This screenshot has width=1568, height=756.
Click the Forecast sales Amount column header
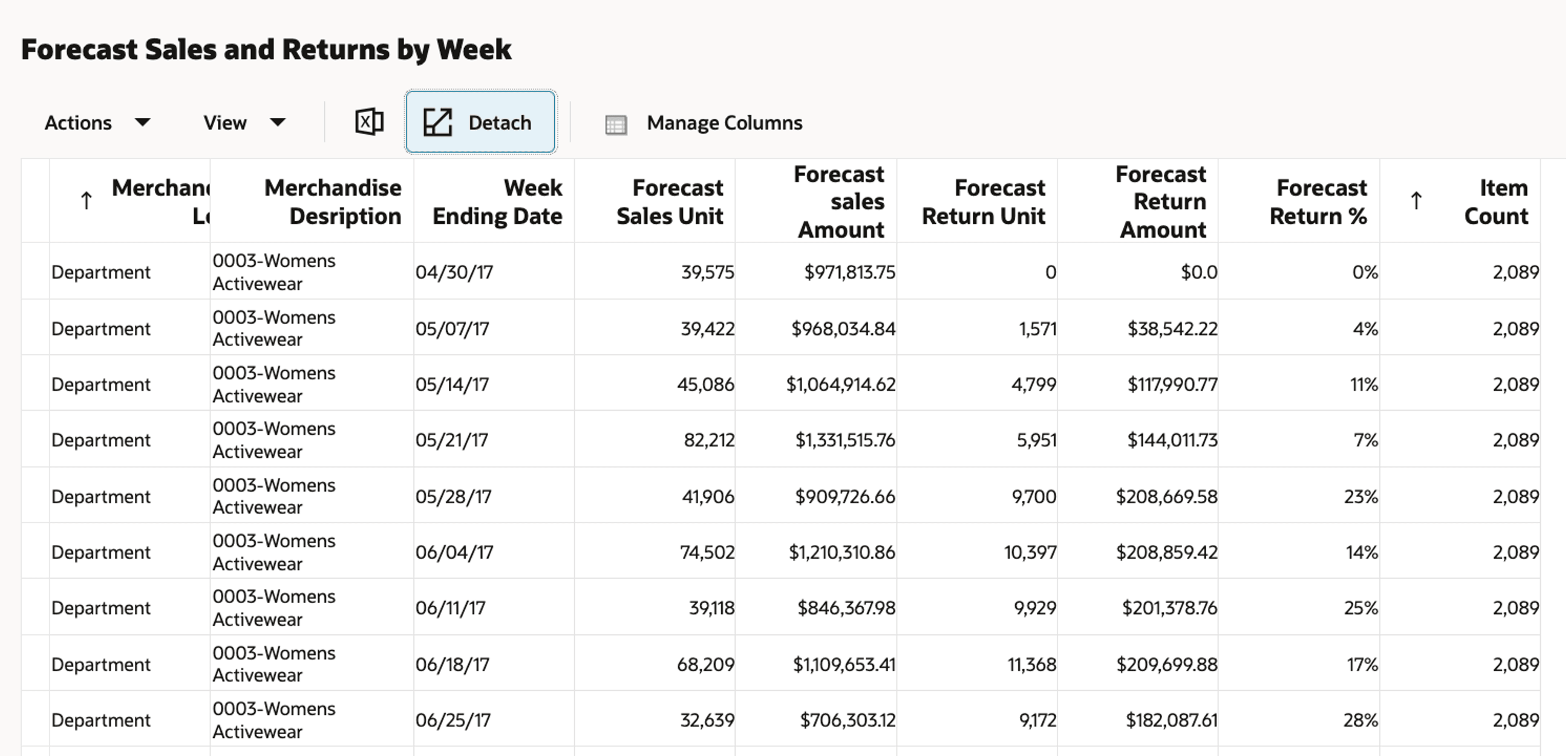tap(840, 201)
